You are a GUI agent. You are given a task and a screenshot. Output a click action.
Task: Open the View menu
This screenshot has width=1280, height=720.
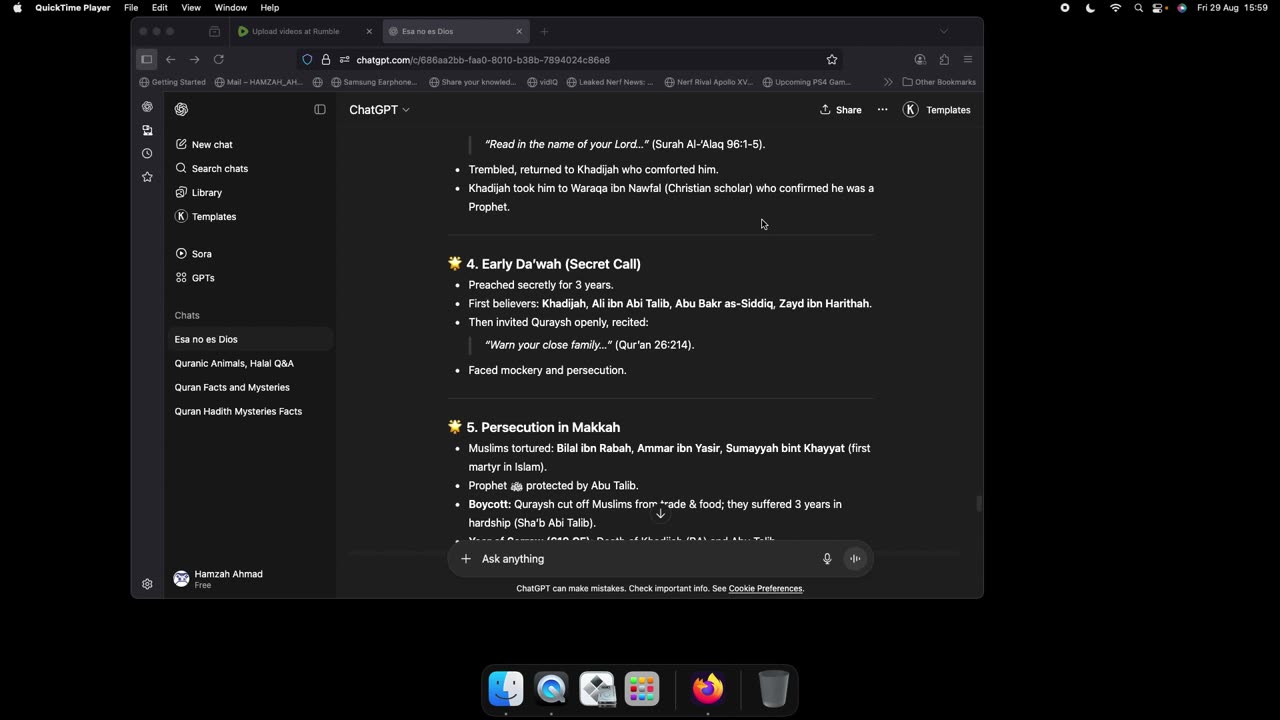[x=191, y=7]
